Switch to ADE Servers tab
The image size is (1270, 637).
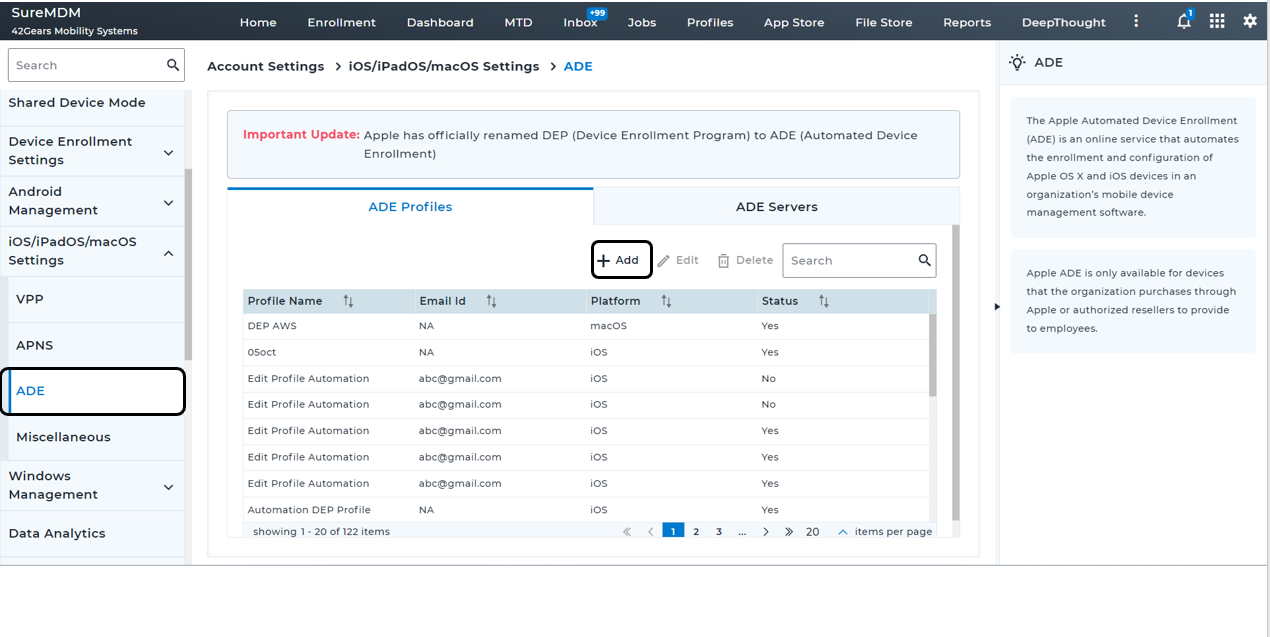776,207
